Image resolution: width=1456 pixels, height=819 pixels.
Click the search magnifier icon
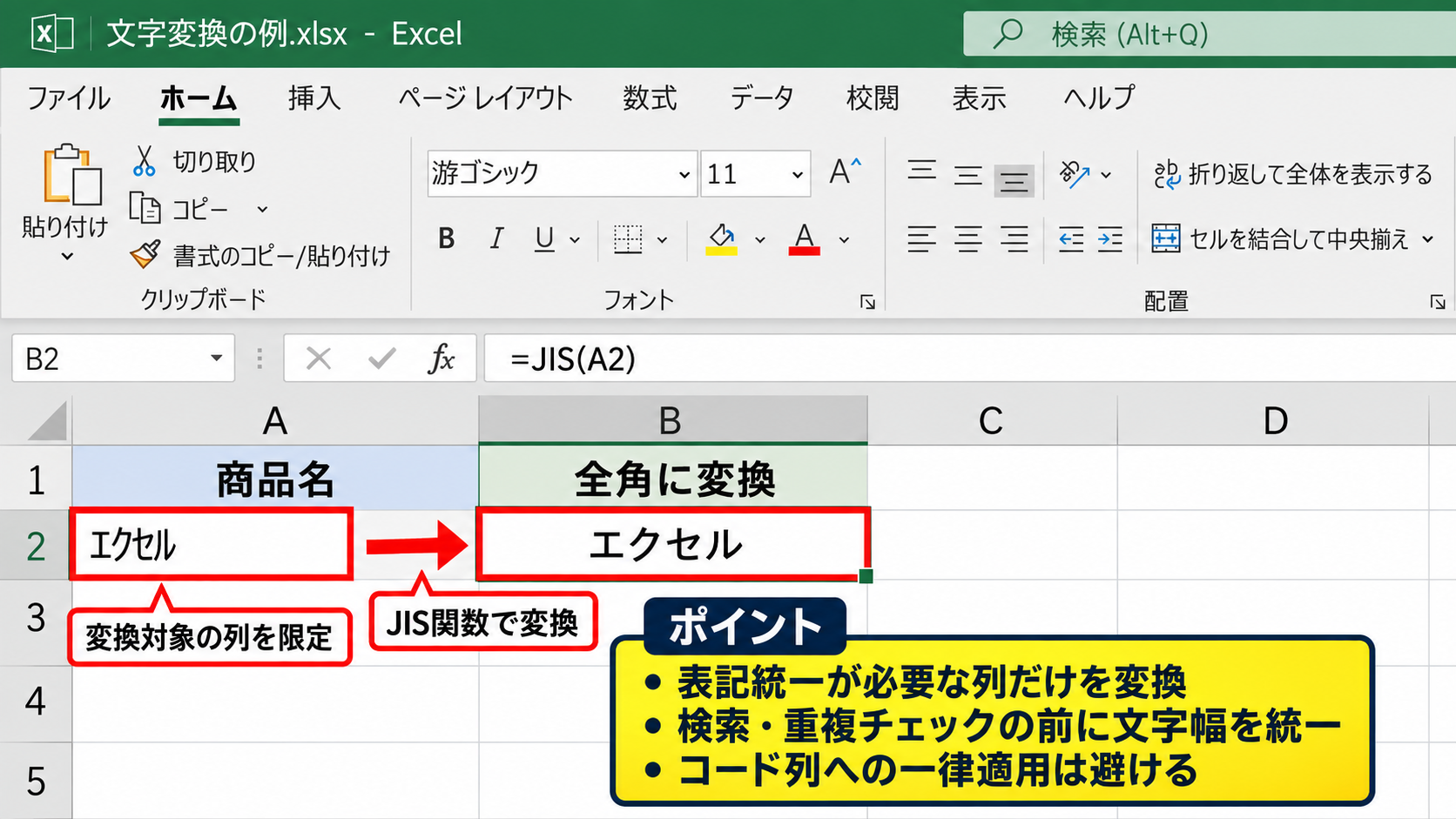click(1008, 34)
